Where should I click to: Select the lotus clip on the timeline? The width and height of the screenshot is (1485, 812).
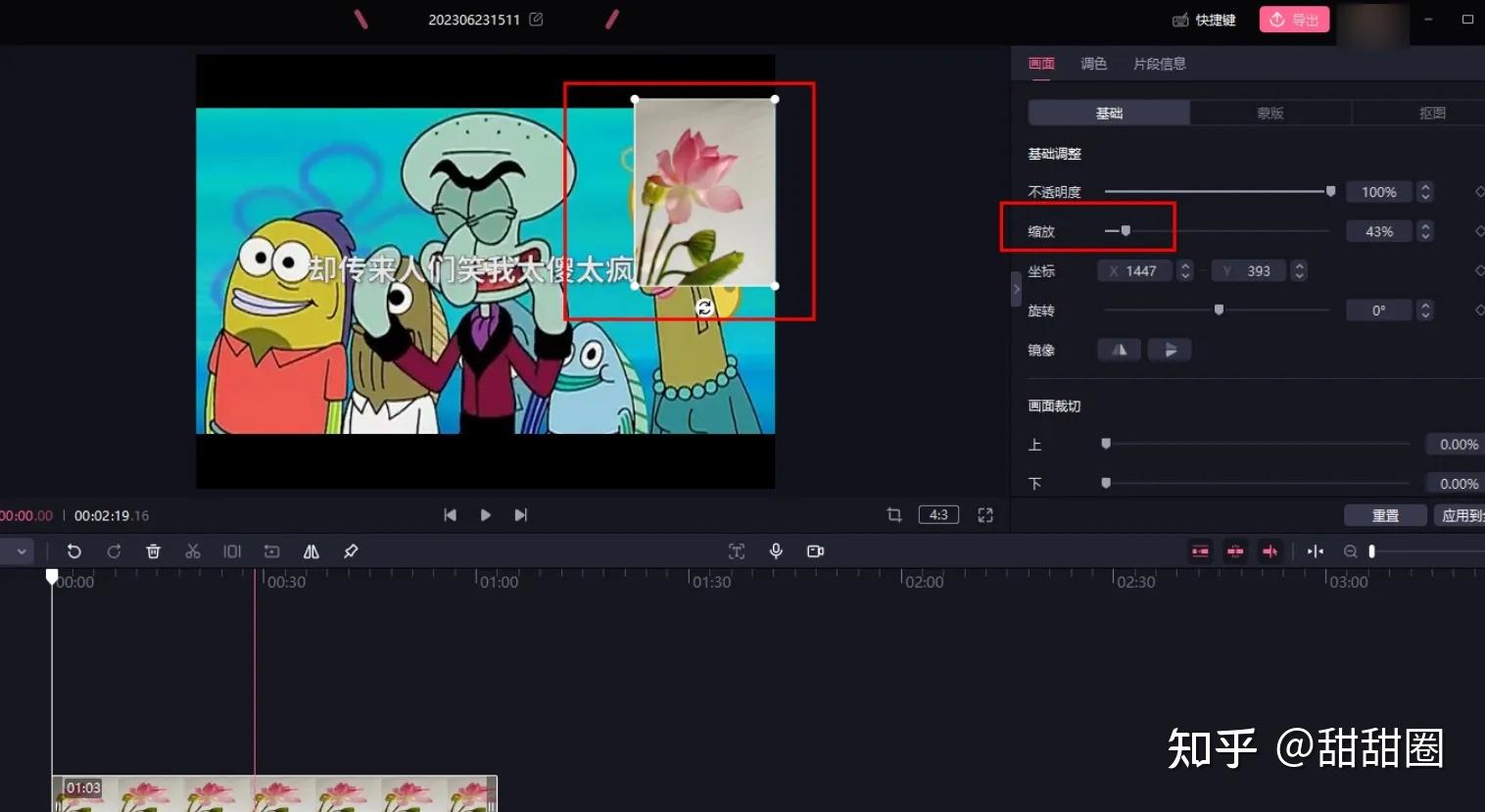pyautogui.click(x=274, y=793)
